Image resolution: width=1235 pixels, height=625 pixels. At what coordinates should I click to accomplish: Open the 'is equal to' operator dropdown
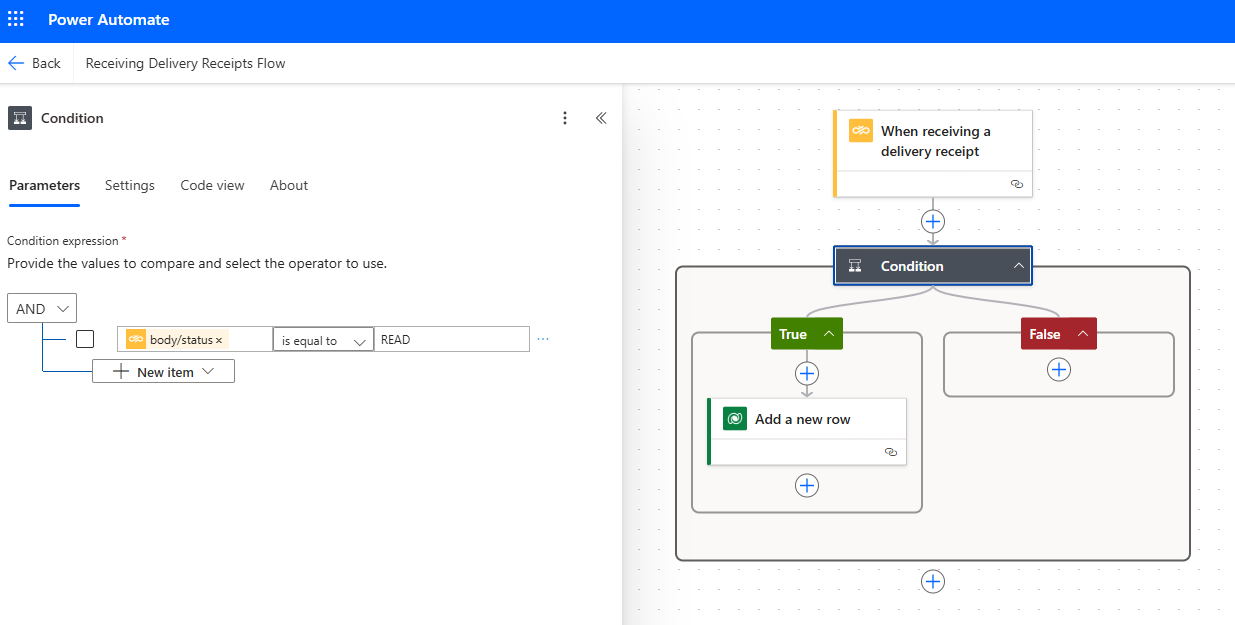tap(323, 340)
